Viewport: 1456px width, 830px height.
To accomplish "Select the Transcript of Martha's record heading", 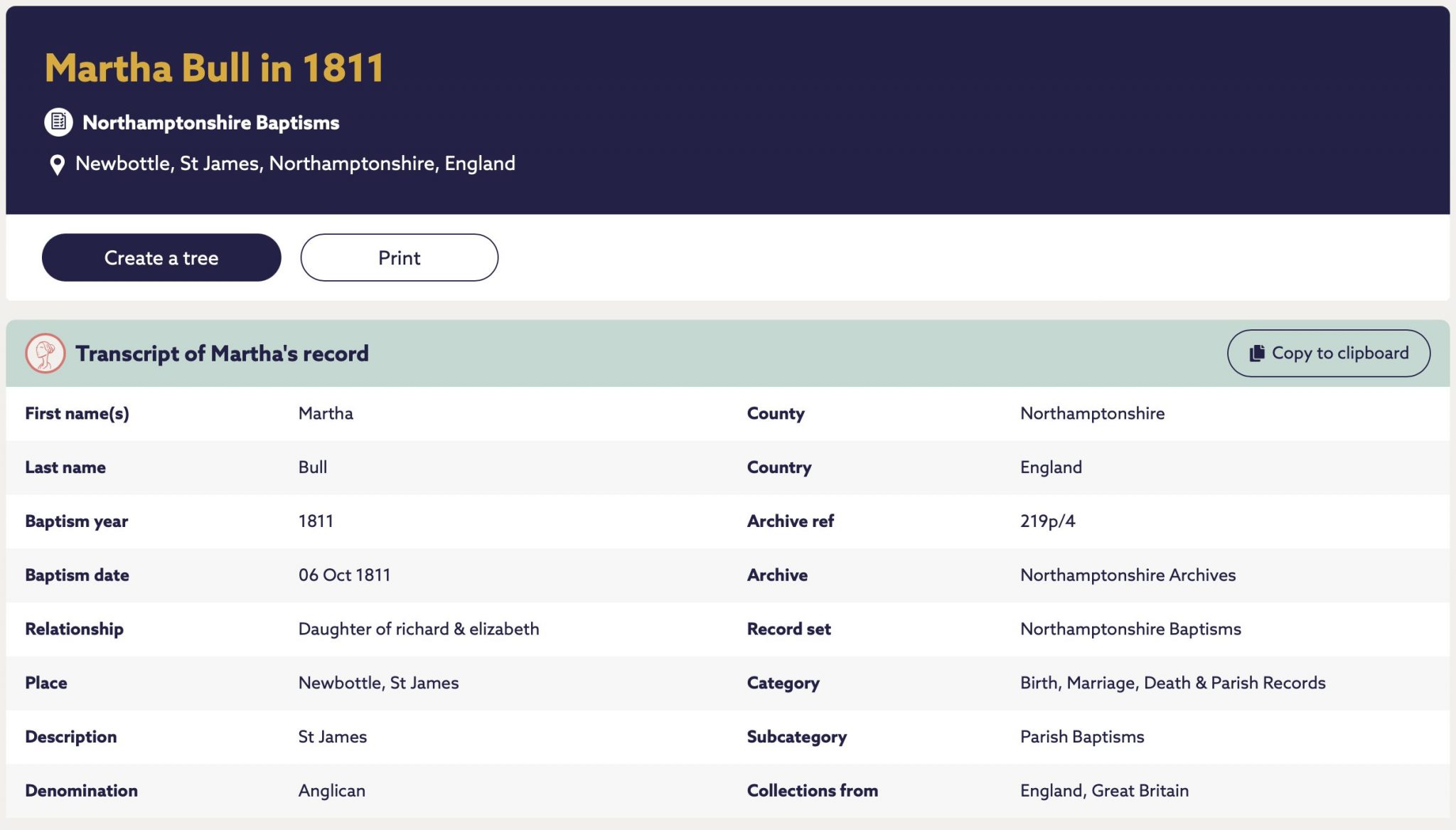I will tap(222, 353).
